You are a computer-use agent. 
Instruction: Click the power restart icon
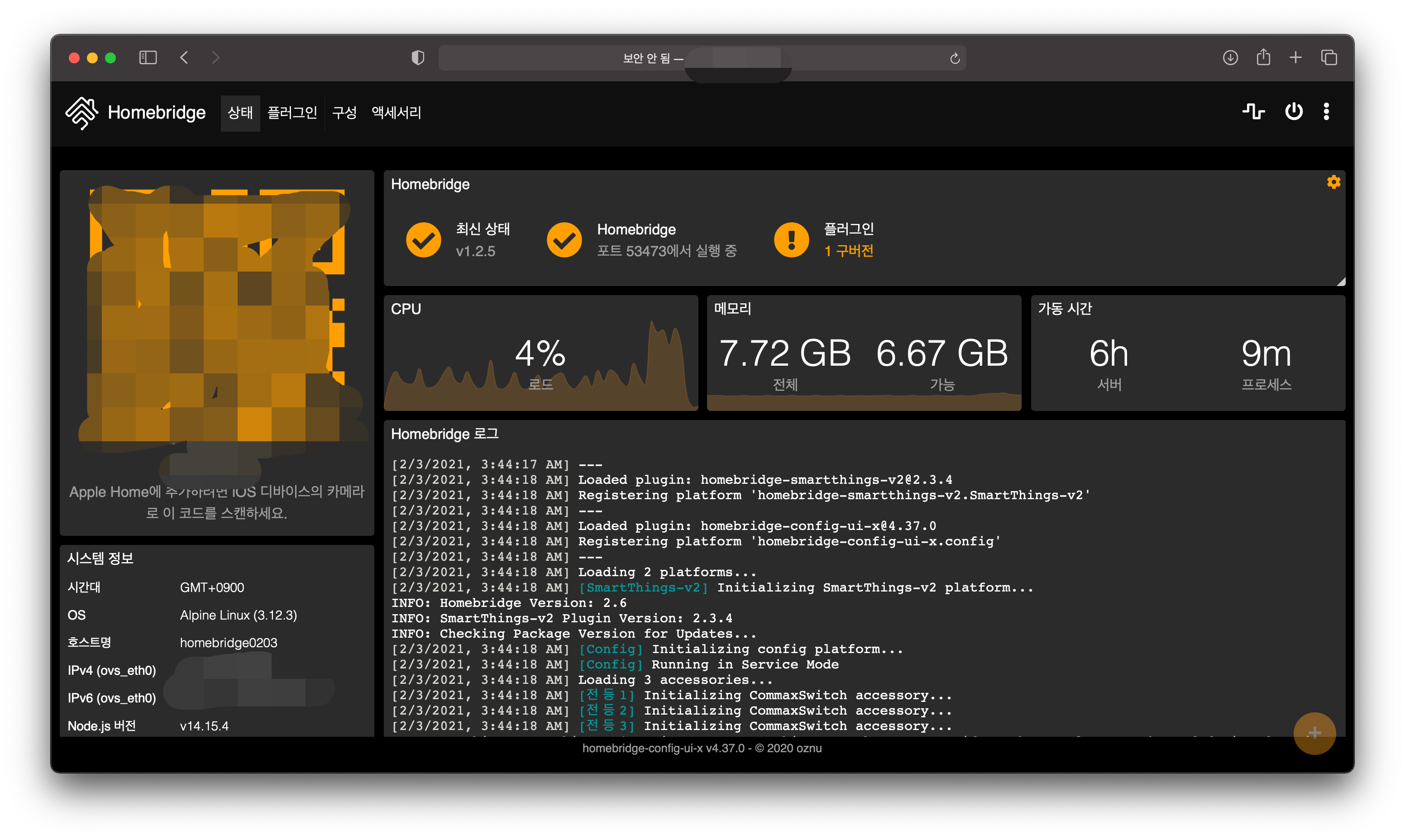point(1294,111)
